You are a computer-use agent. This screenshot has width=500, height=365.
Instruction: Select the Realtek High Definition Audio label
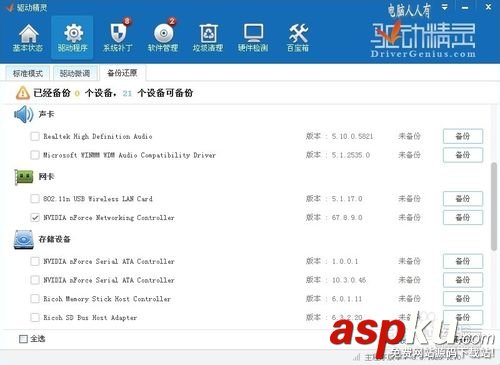point(98,136)
